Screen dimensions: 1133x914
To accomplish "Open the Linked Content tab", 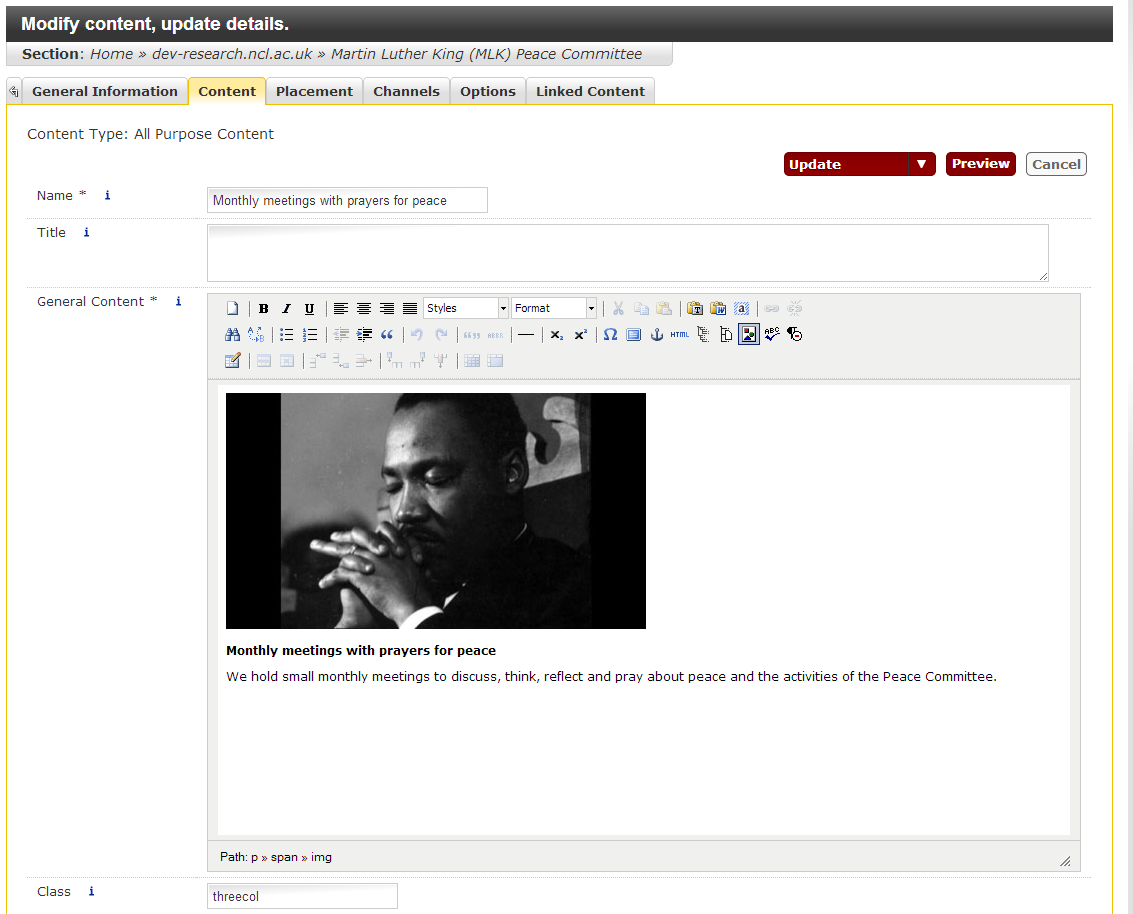I will click(590, 91).
